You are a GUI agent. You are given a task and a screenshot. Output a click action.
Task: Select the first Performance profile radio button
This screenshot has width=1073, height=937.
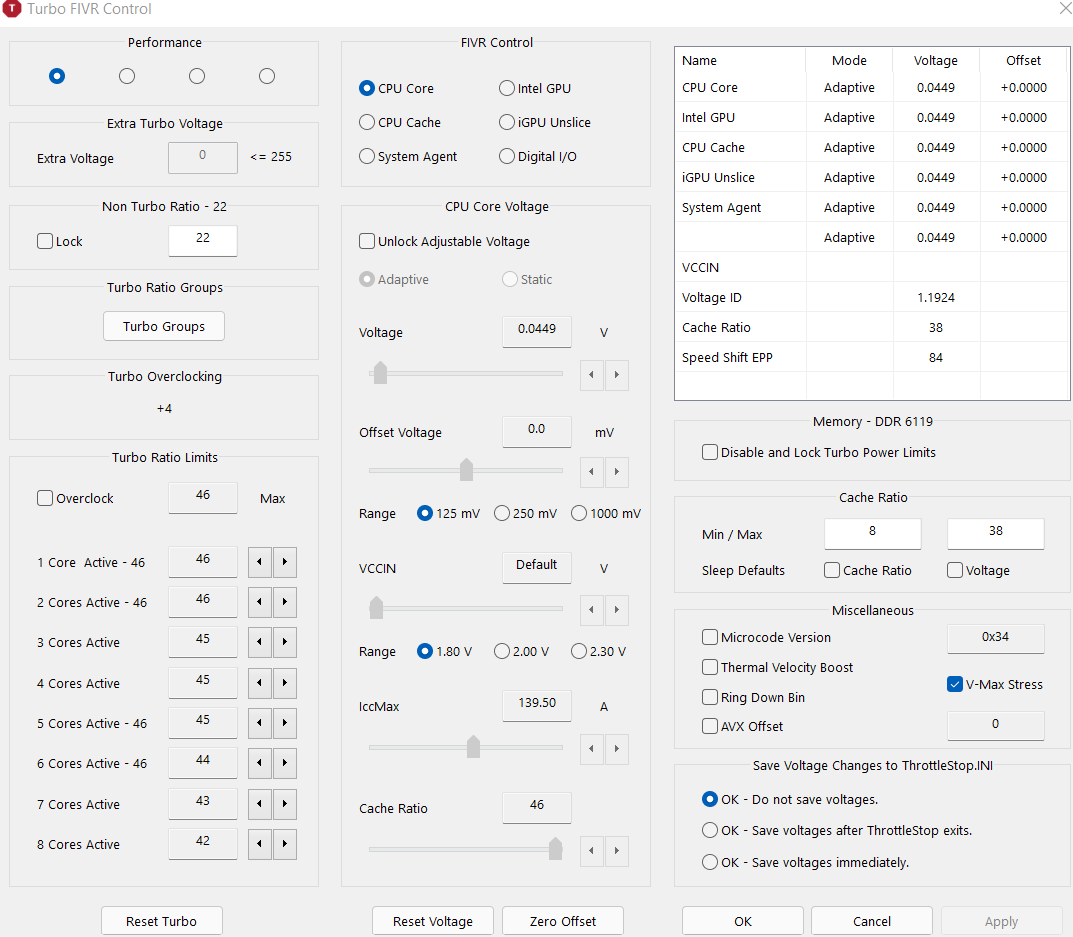57,76
